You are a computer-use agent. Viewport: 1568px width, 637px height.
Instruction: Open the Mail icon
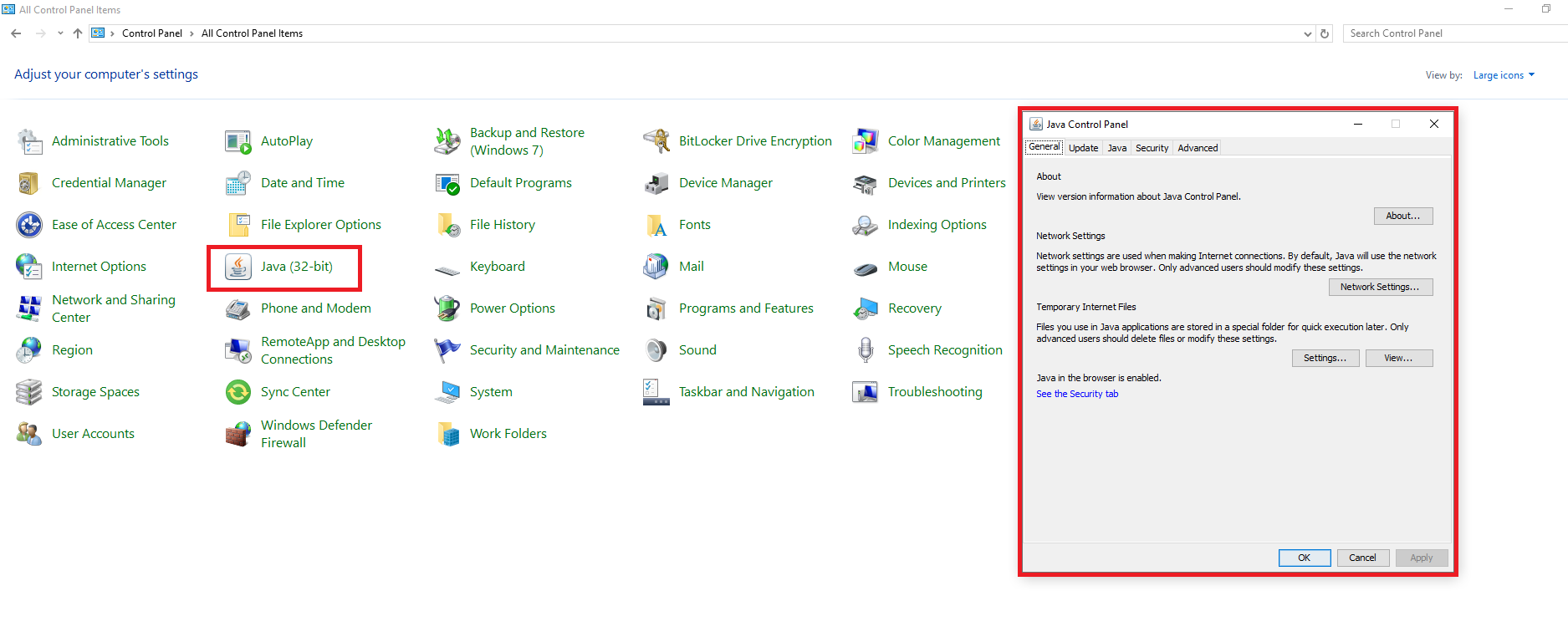(656, 267)
